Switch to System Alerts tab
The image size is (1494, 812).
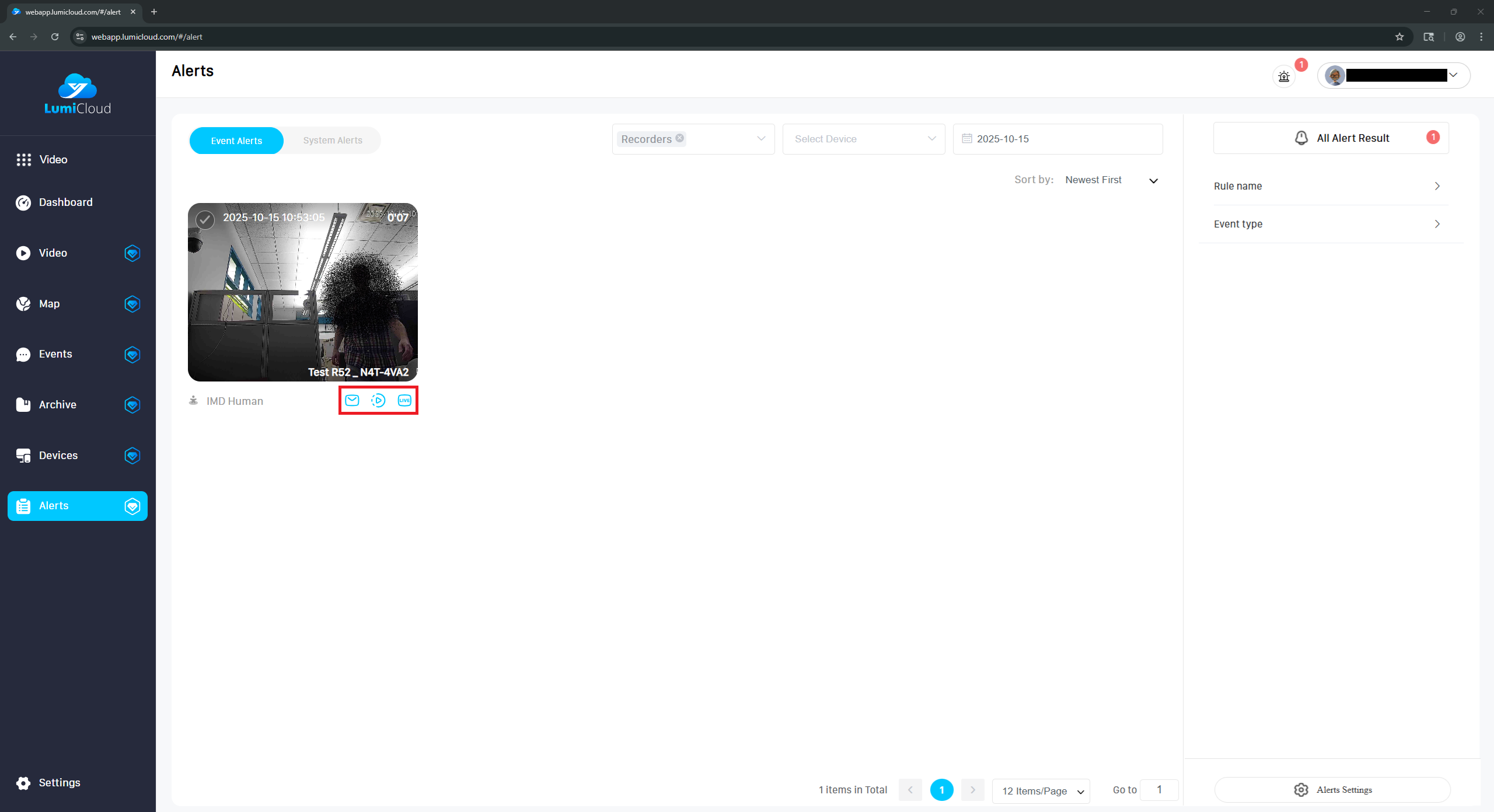pyautogui.click(x=333, y=141)
